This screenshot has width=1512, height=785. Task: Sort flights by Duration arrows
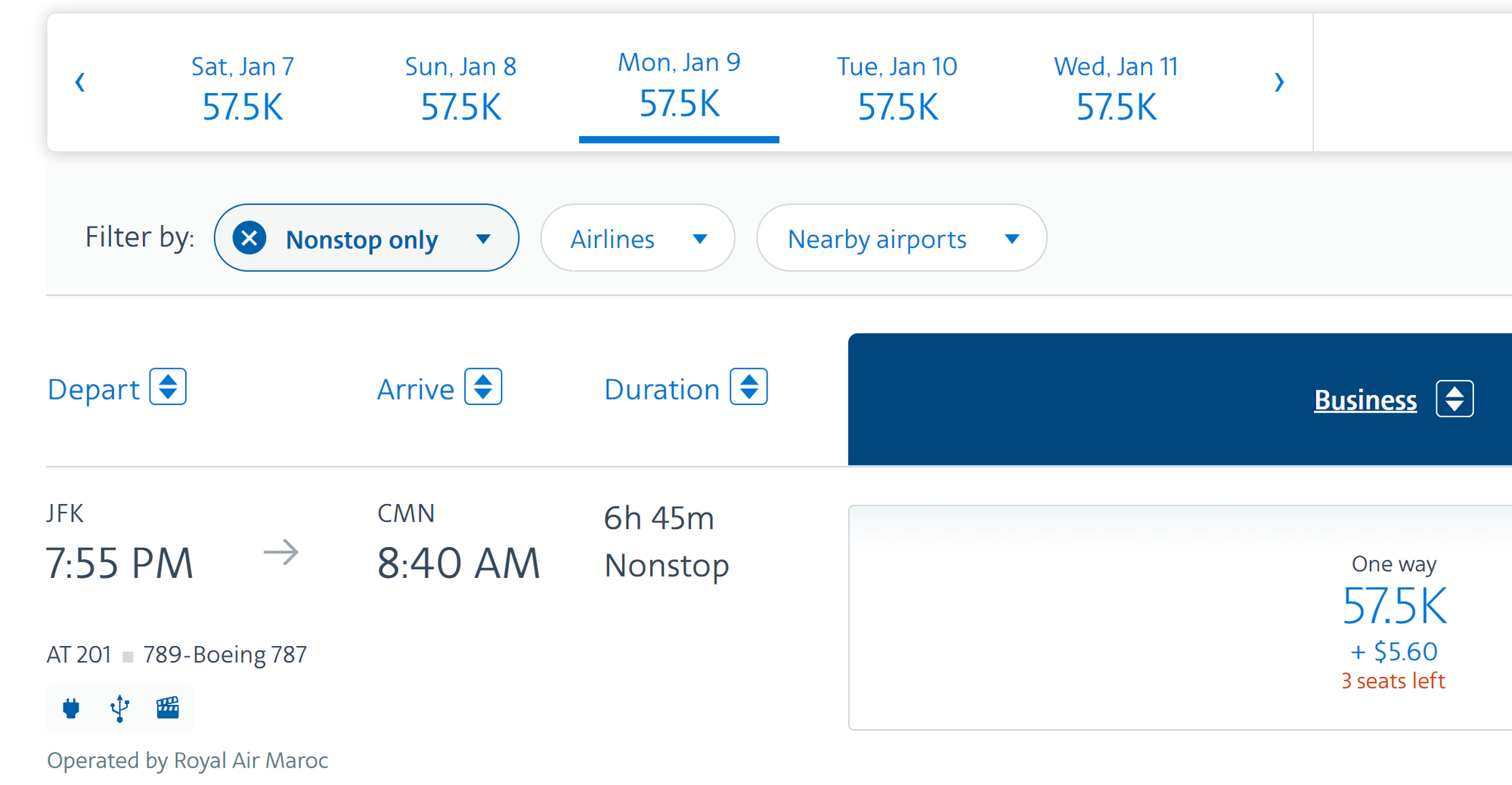click(748, 387)
